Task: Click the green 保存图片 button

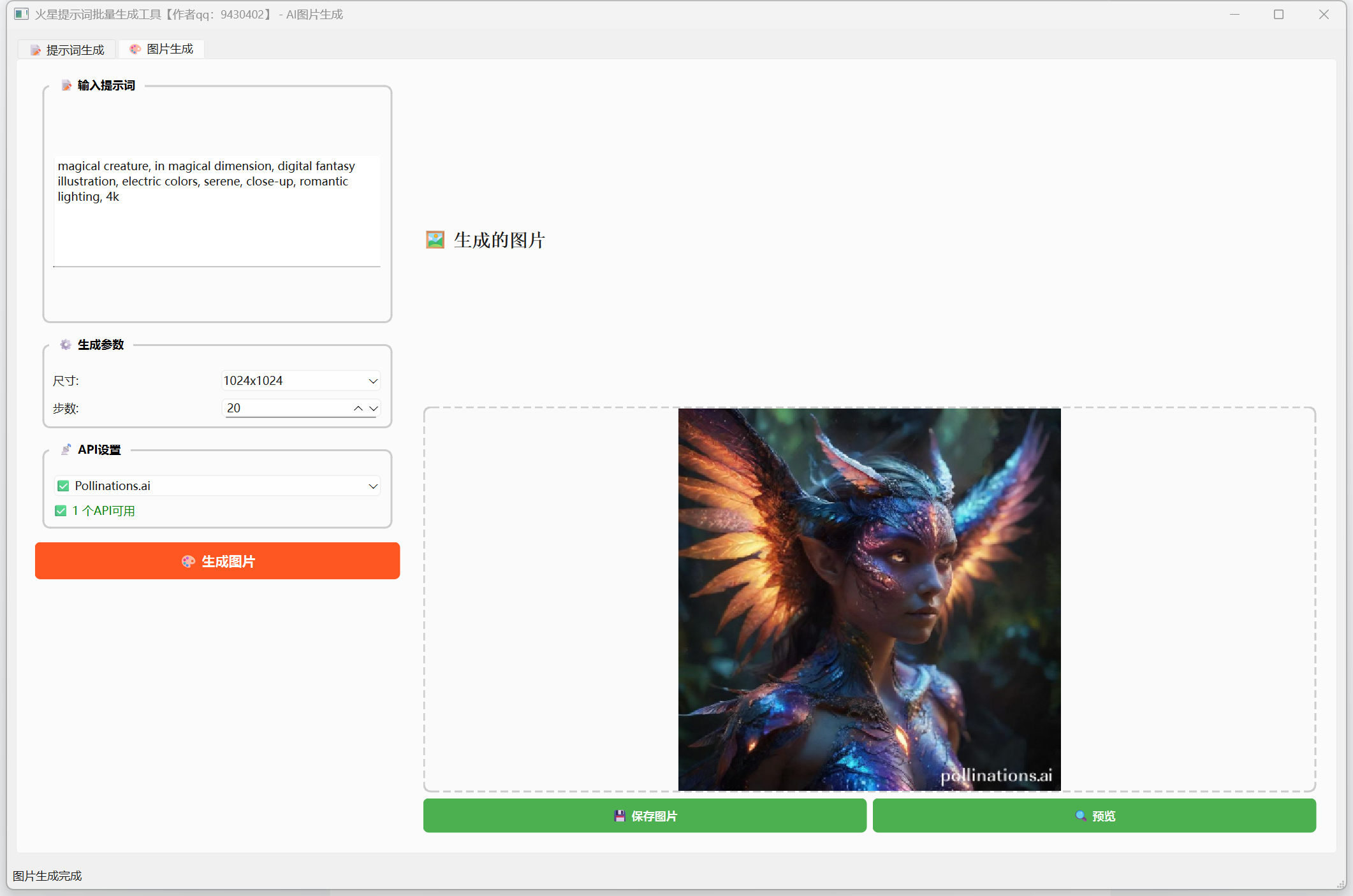Action: [x=644, y=816]
